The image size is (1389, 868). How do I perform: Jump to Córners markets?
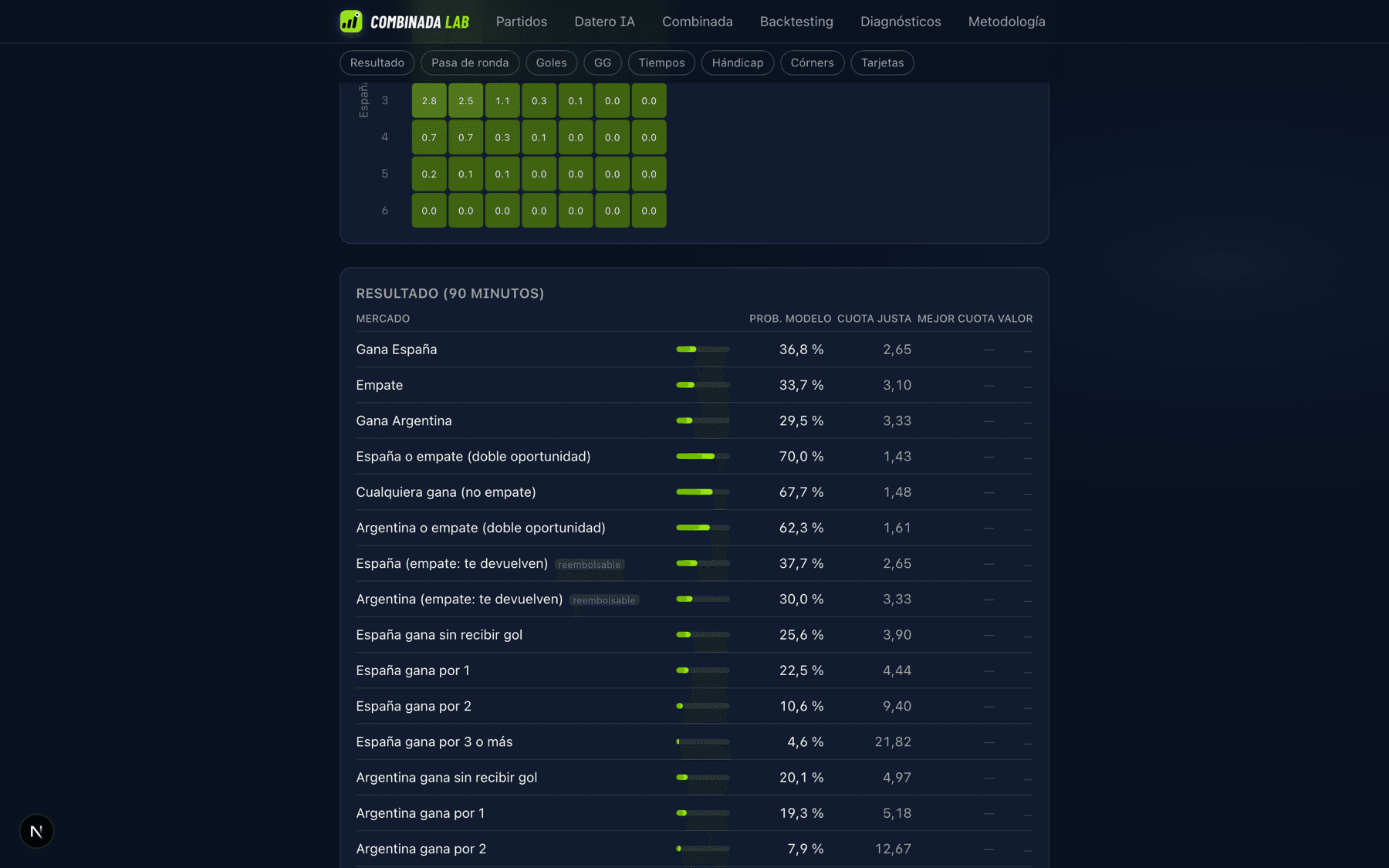click(813, 62)
